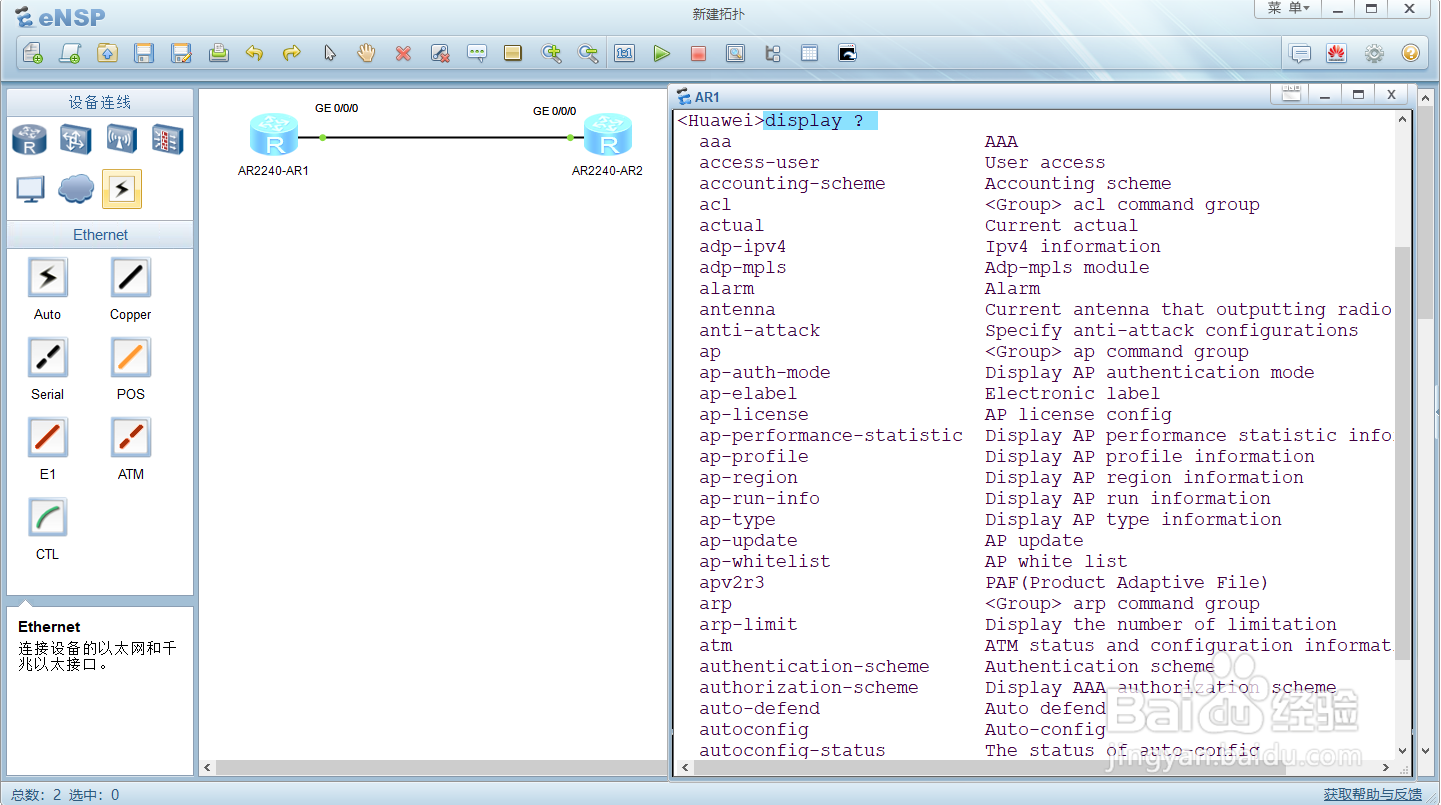Click the delete all connections icon
This screenshot has width=1441, height=805.
440,53
